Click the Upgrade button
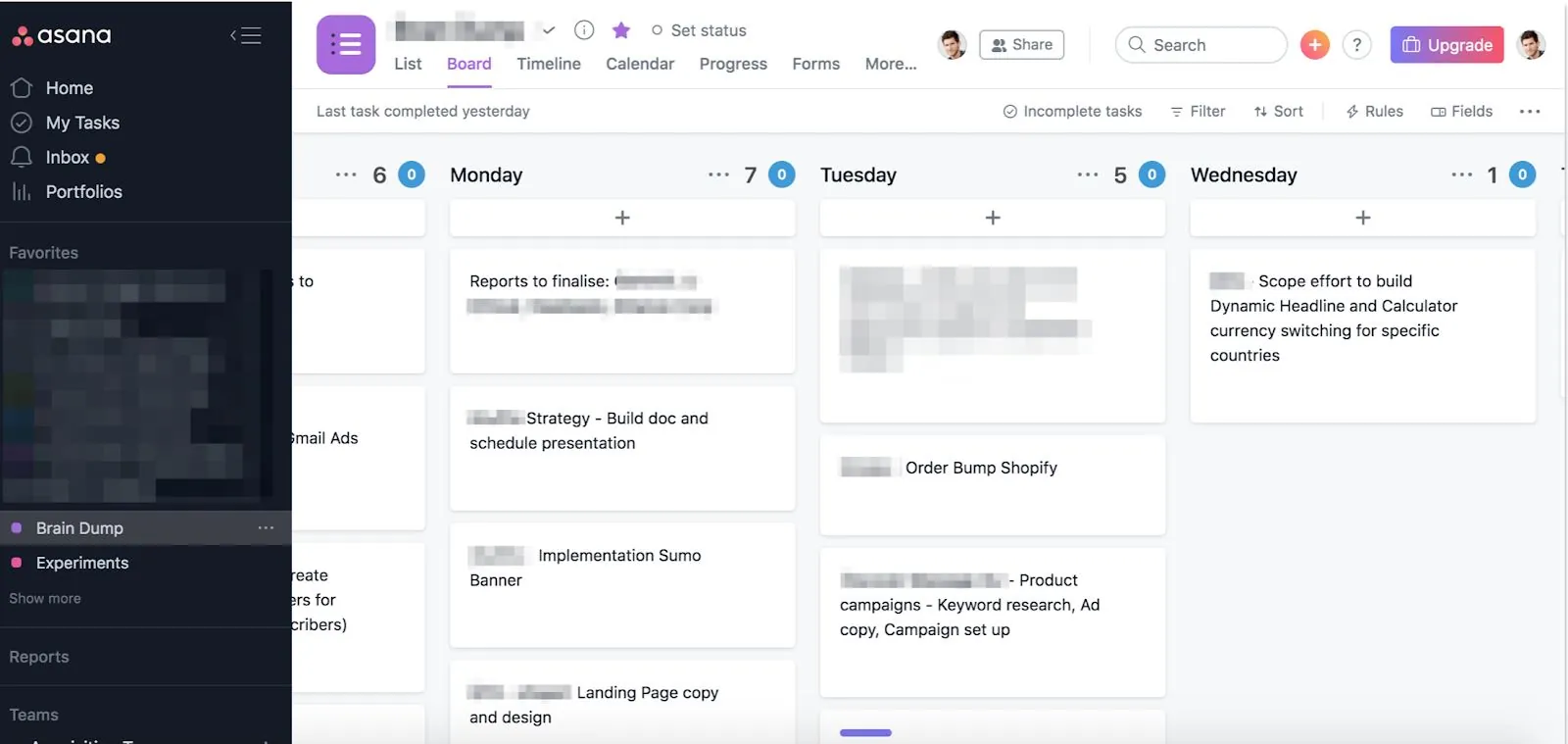1568x744 pixels. coord(1446,45)
